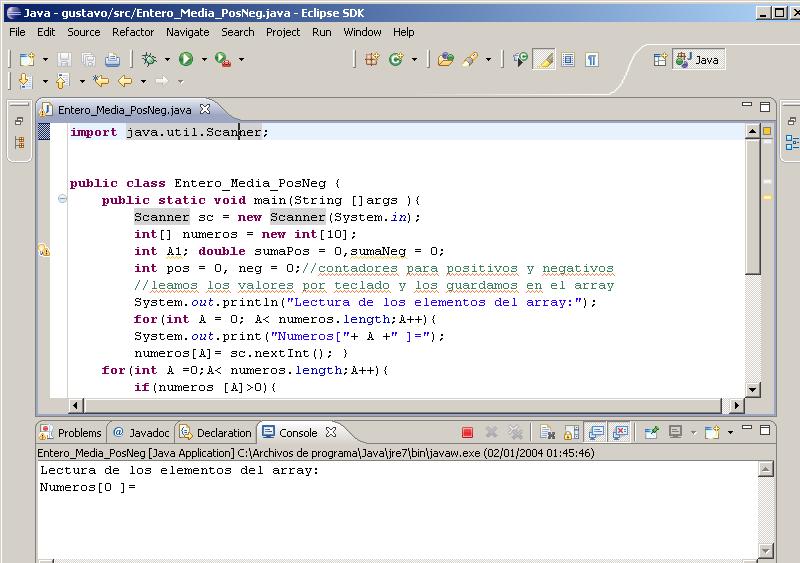
Task: Collapse the main method fold marker
Action: coord(62,200)
